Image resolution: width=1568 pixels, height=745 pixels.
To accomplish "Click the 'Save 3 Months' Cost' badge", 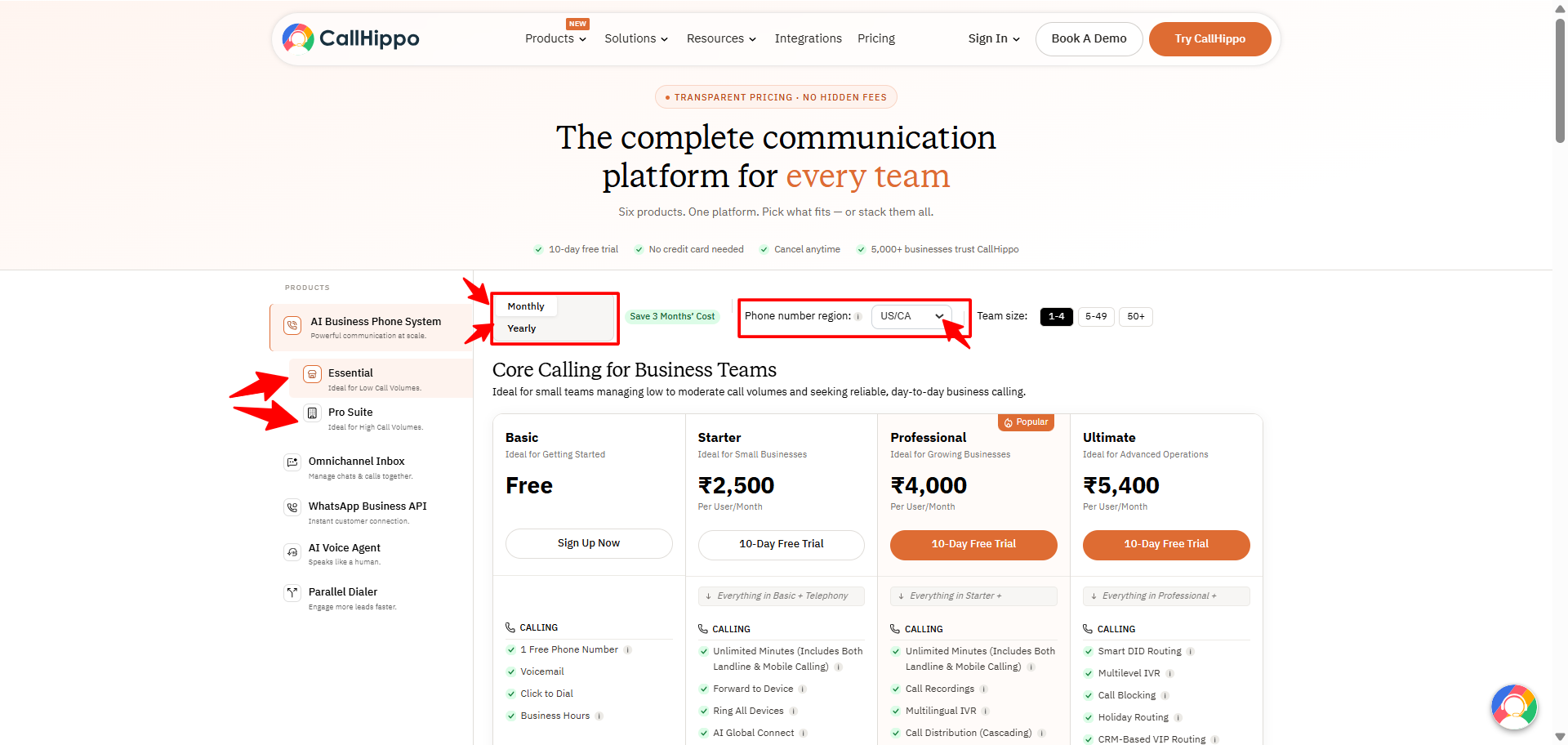I will click(672, 316).
